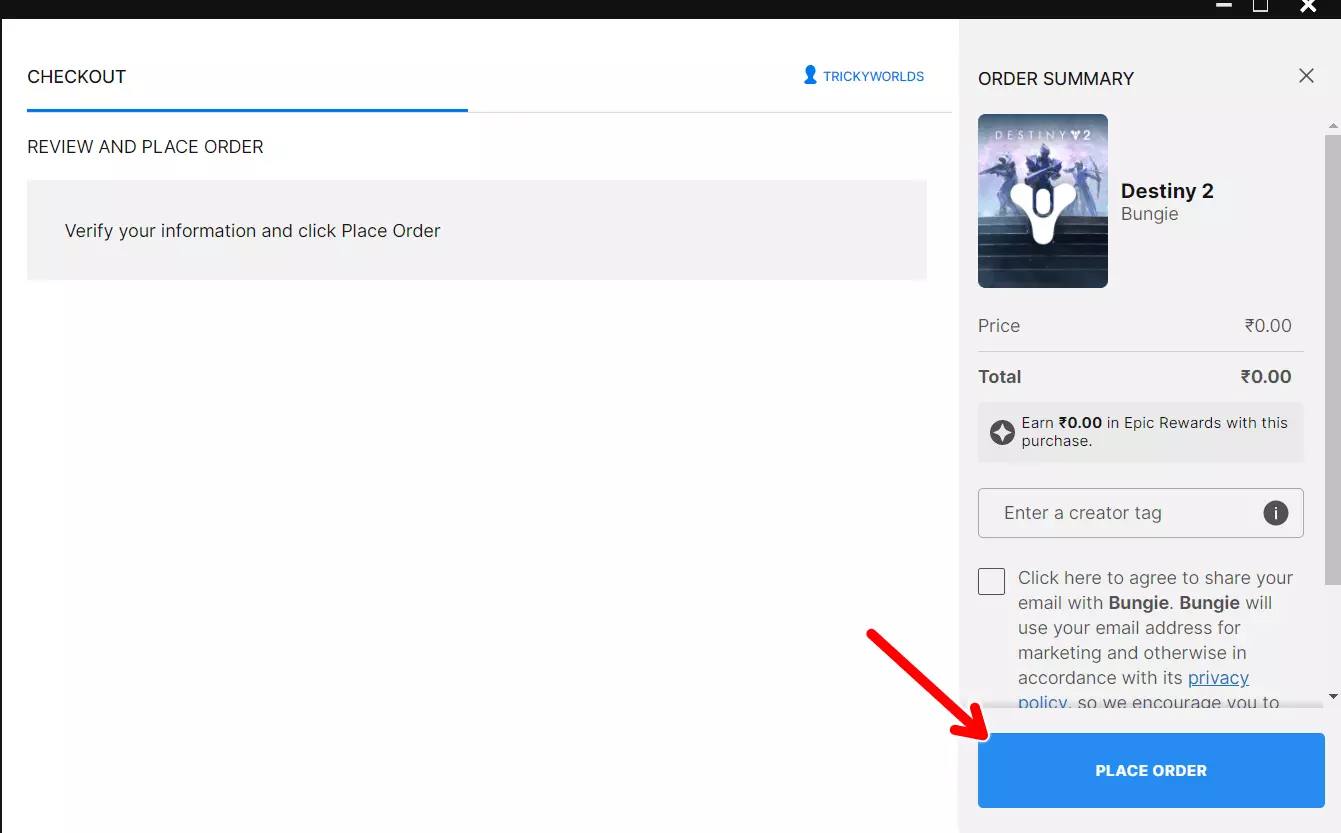This screenshot has width=1341, height=833.
Task: Open the TRICKYWORLDS account options
Action: click(873, 74)
